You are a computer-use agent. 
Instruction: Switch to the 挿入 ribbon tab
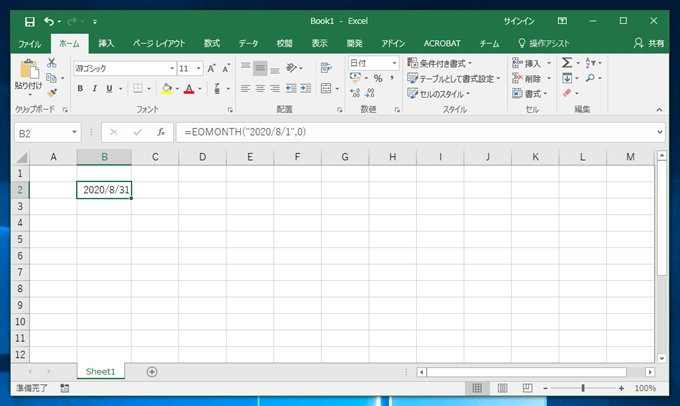pos(106,44)
